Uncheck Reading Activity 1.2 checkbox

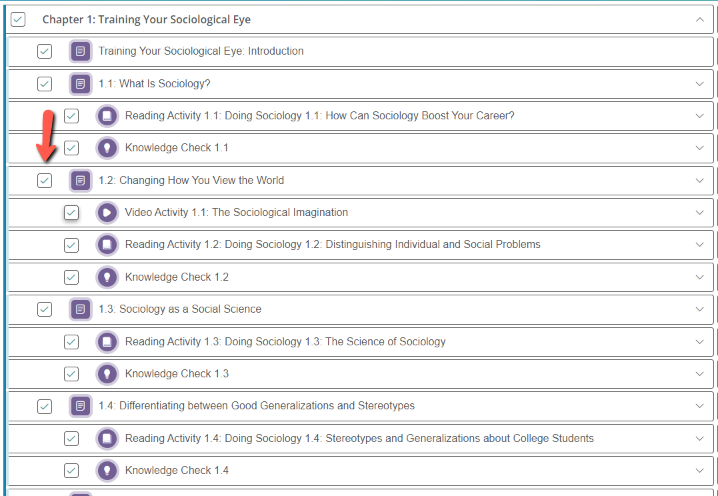coord(71,245)
